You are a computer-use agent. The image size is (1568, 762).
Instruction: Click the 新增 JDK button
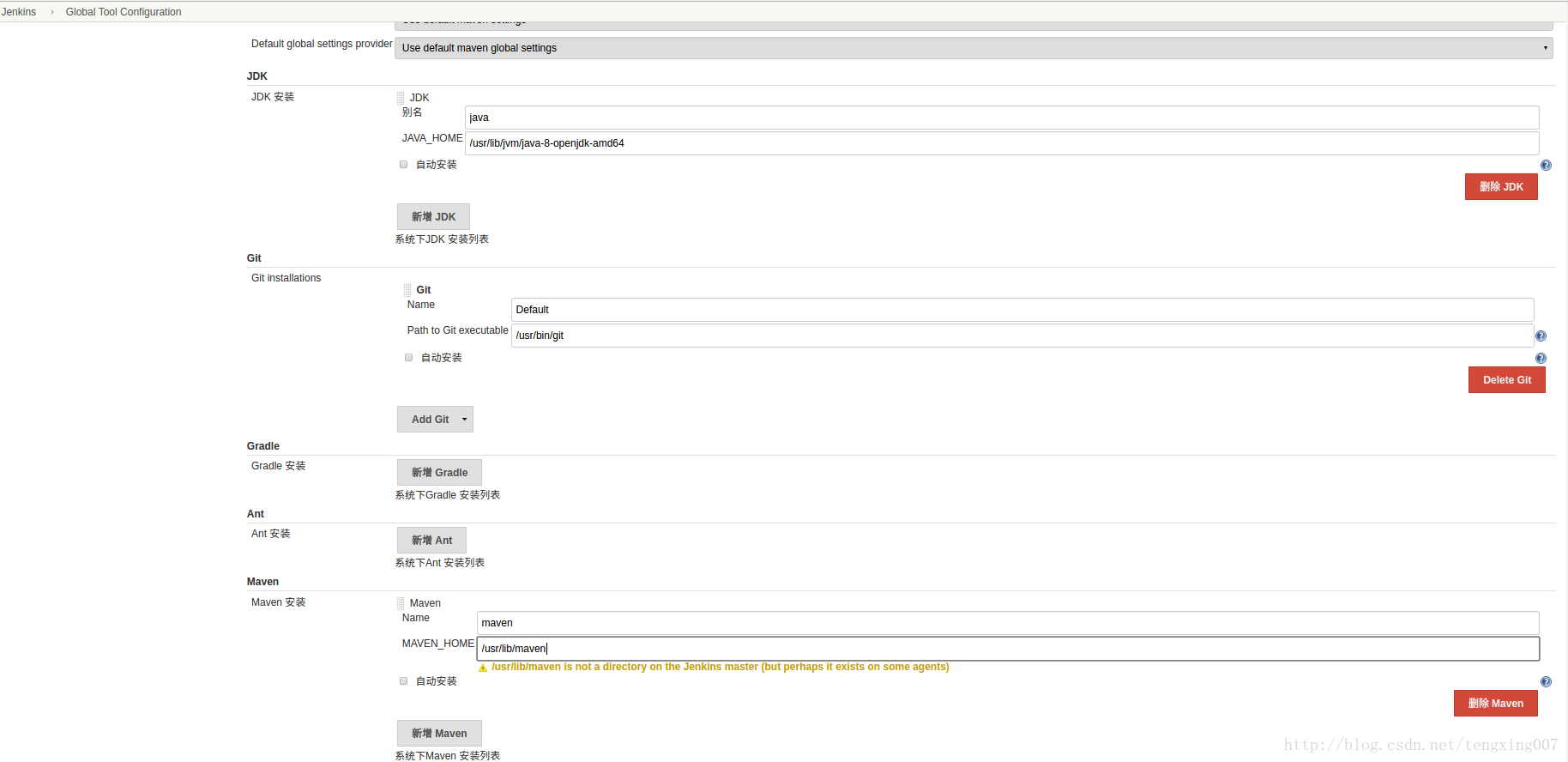(x=433, y=217)
